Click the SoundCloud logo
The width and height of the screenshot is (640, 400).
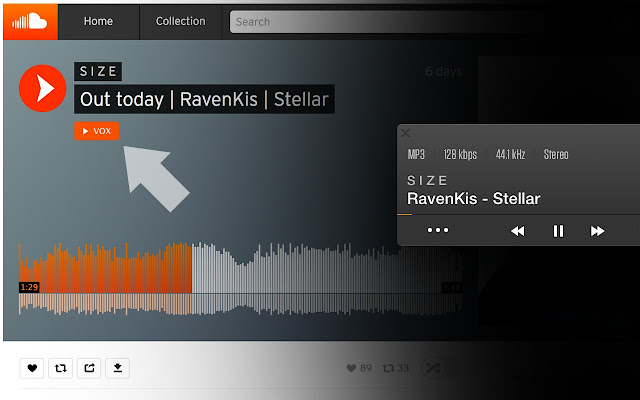(30, 22)
